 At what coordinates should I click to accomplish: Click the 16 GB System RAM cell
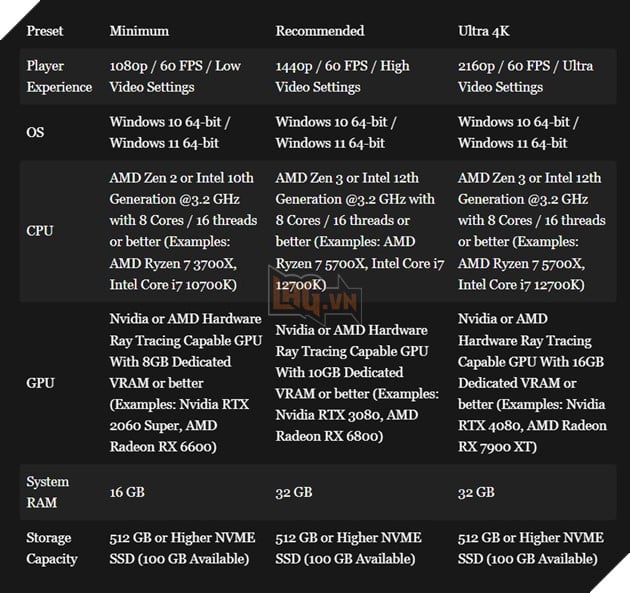click(x=127, y=492)
